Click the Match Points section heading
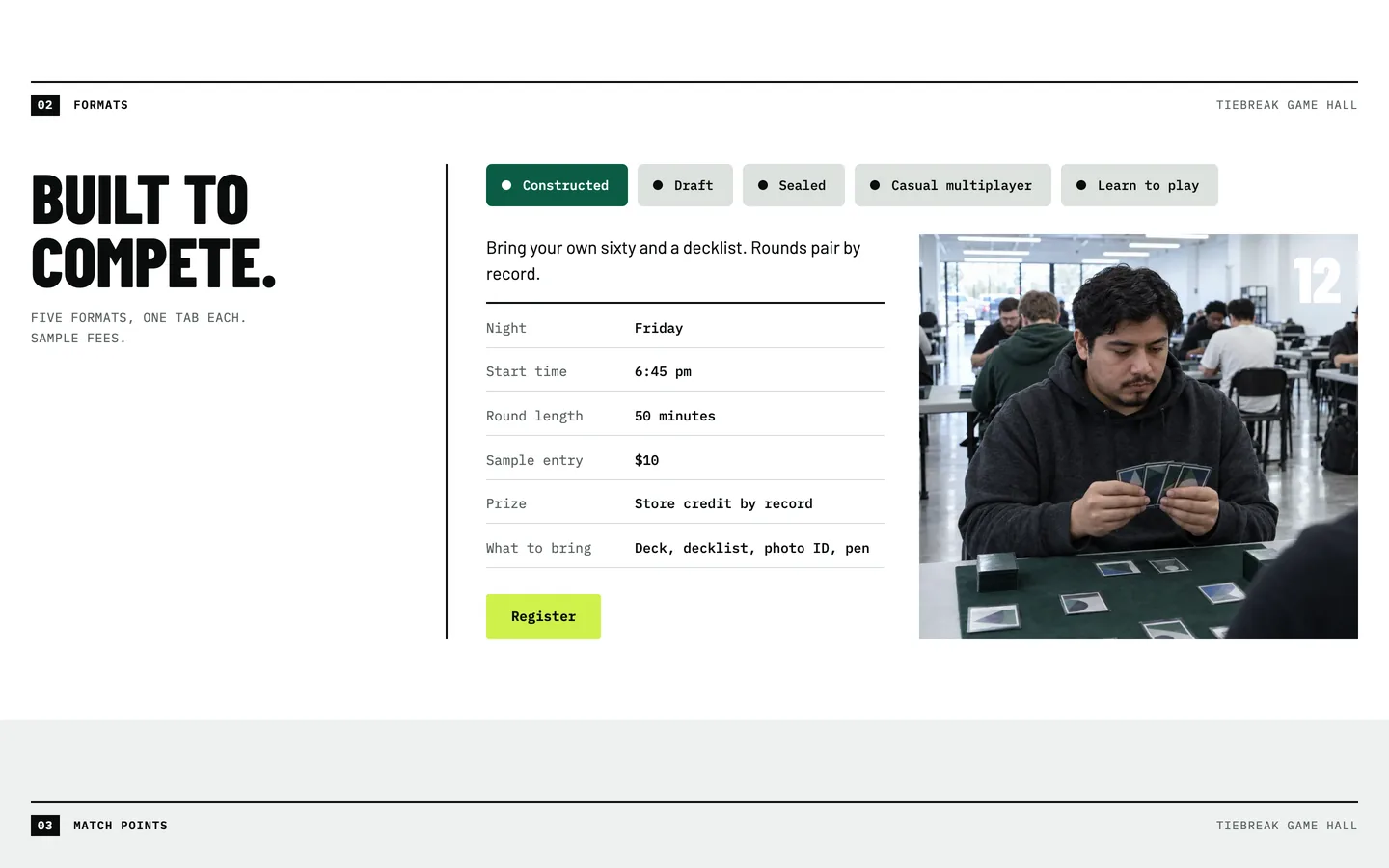 [x=121, y=826]
